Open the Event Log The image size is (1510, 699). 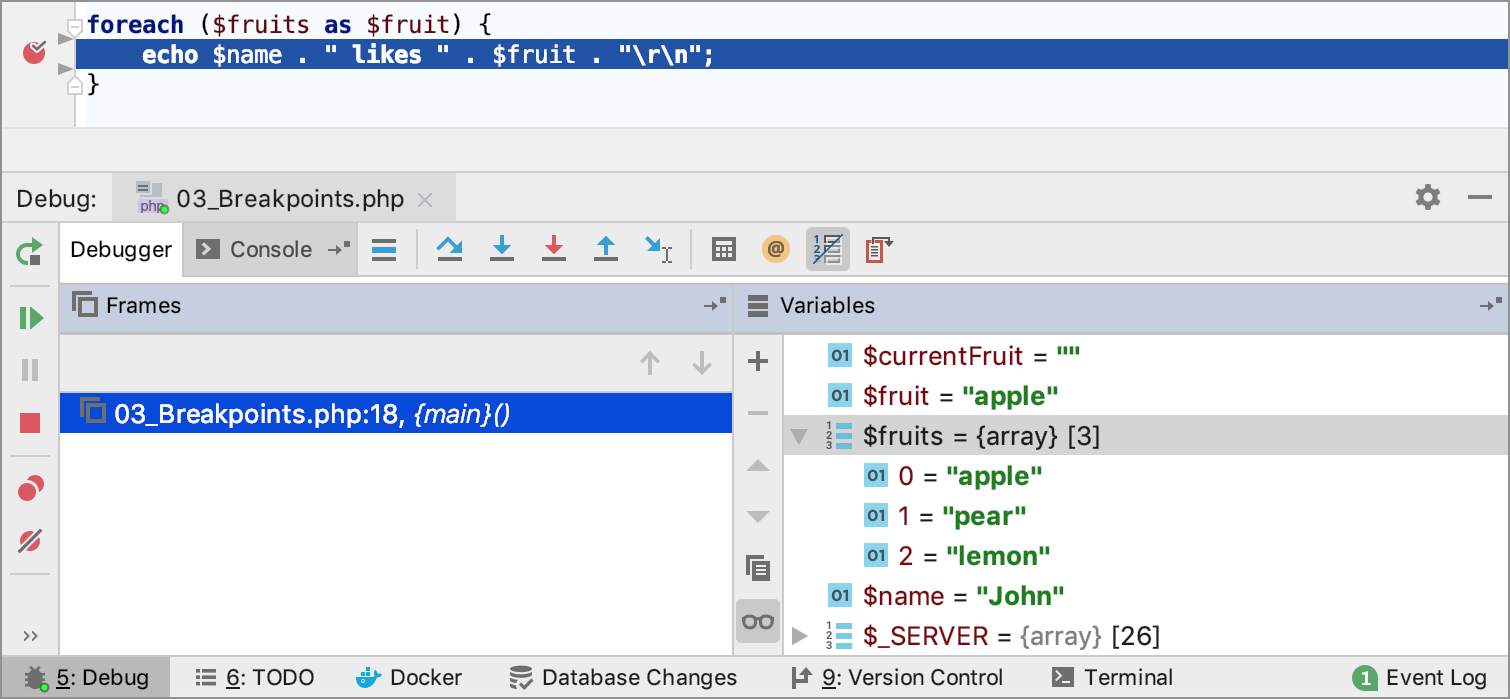pos(1420,678)
